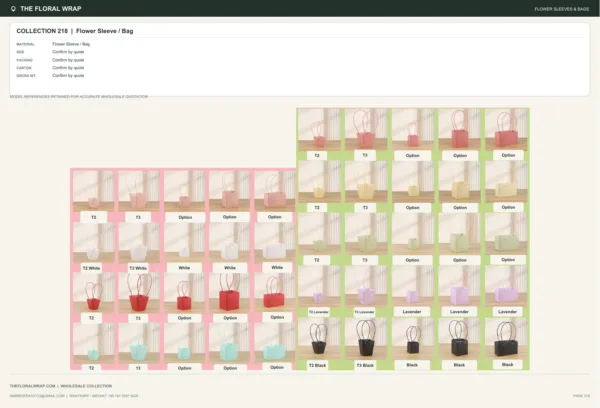600x408 pixels.
Task: Click the T3 Black label
Action: pyautogui.click(x=365, y=365)
